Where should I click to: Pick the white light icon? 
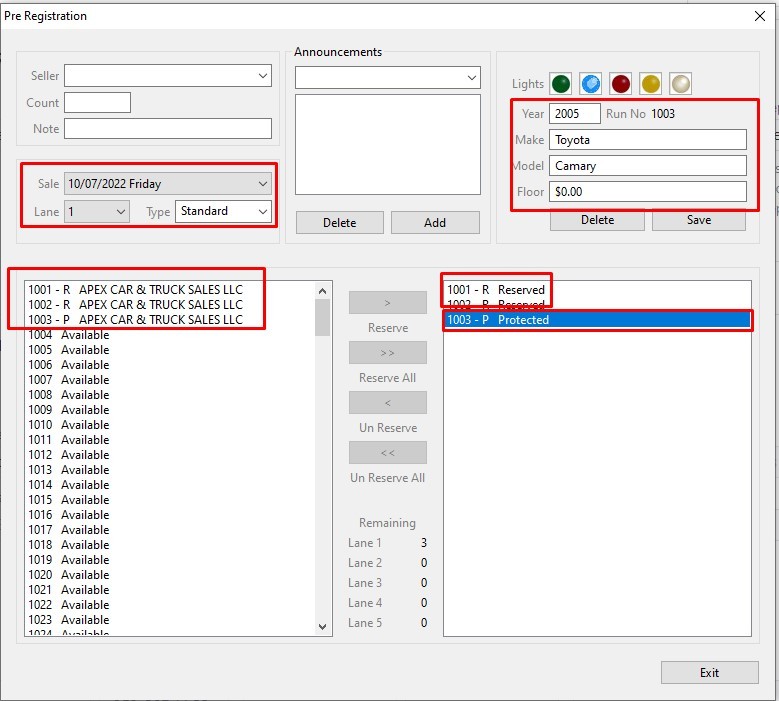point(680,84)
